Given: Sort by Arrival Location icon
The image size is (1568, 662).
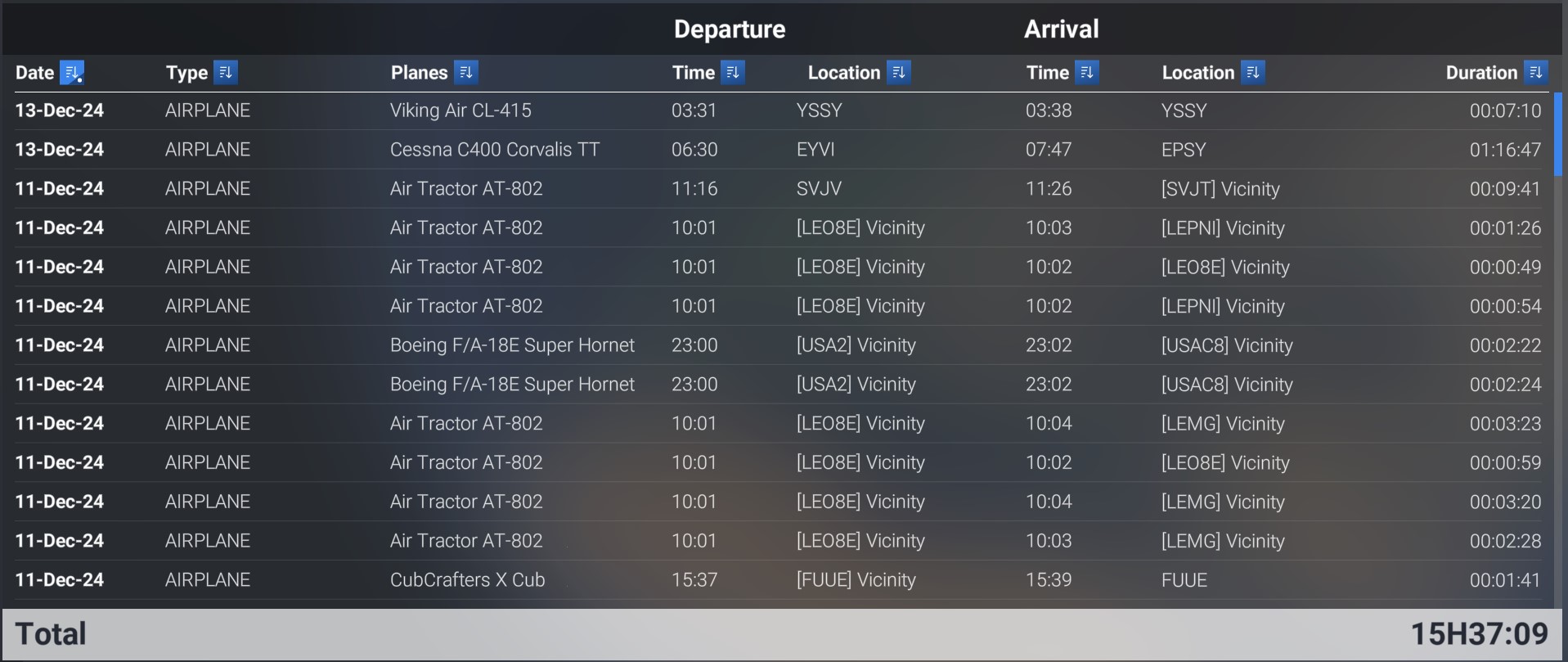Looking at the screenshot, I should pos(1252,73).
